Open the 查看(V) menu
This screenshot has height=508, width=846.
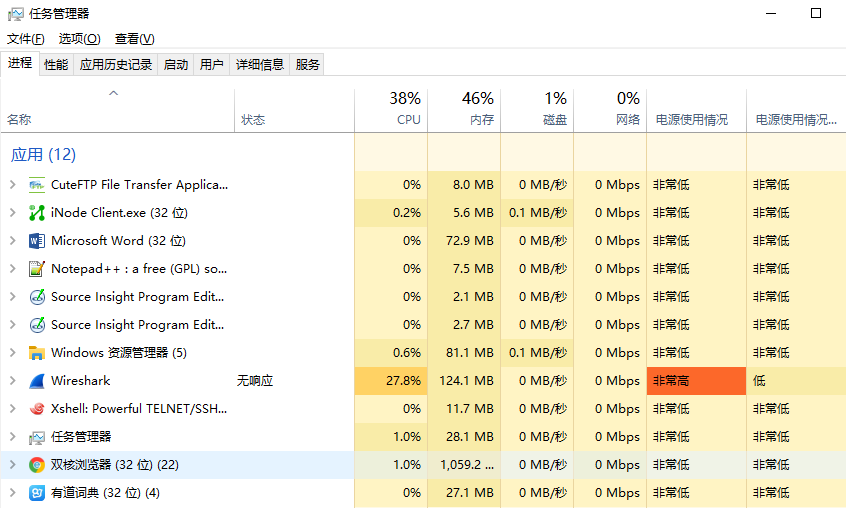point(134,39)
